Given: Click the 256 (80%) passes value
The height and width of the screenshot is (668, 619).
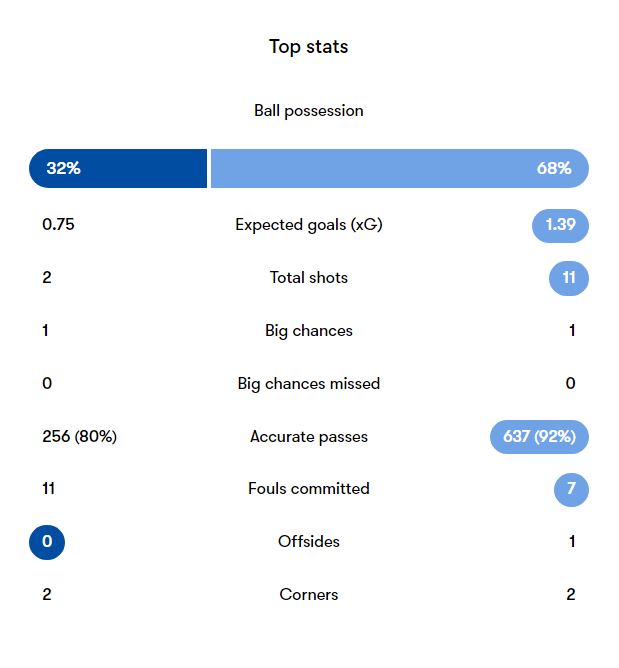Looking at the screenshot, I should click(79, 437).
